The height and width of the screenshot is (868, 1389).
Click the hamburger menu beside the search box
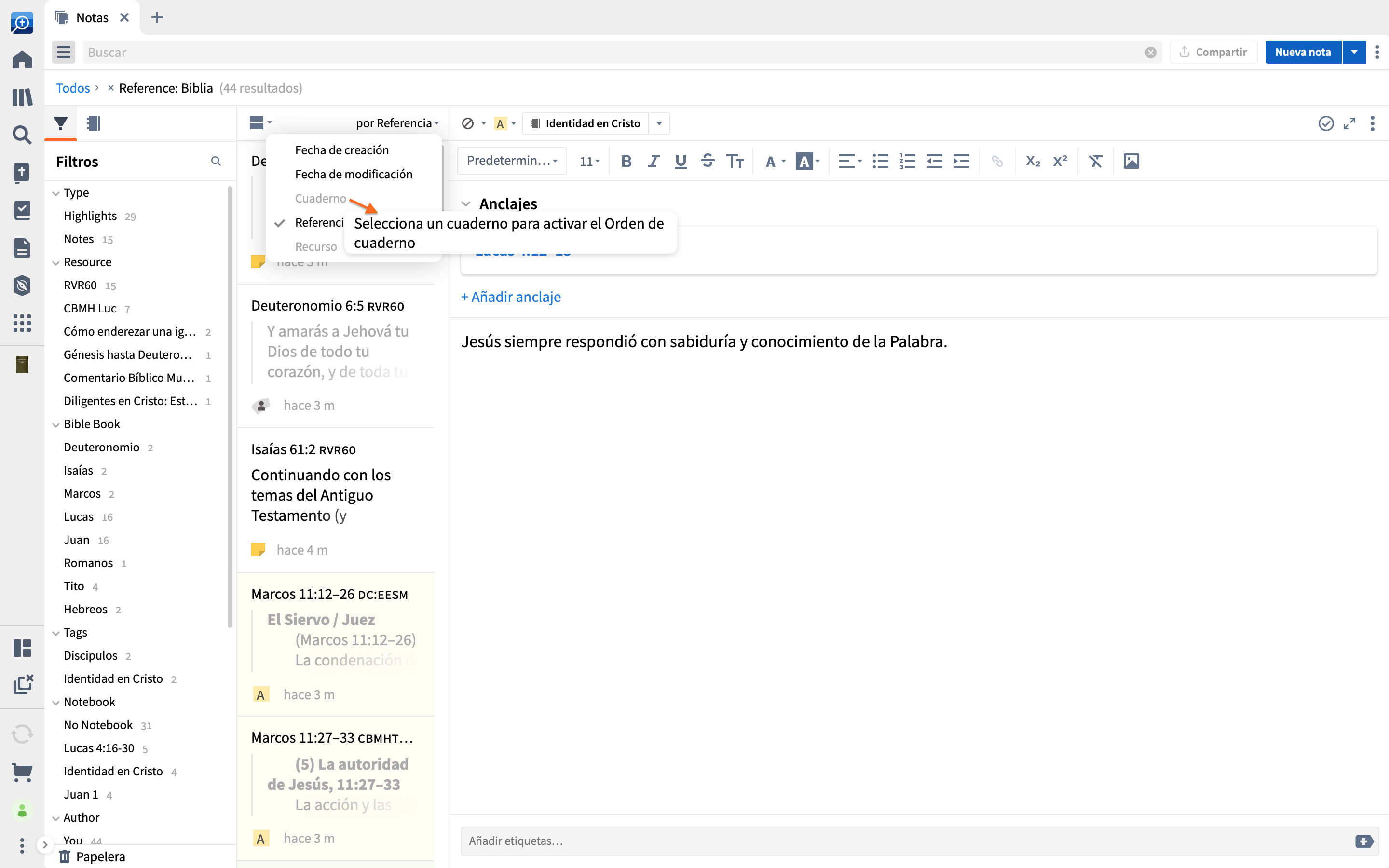click(x=64, y=52)
